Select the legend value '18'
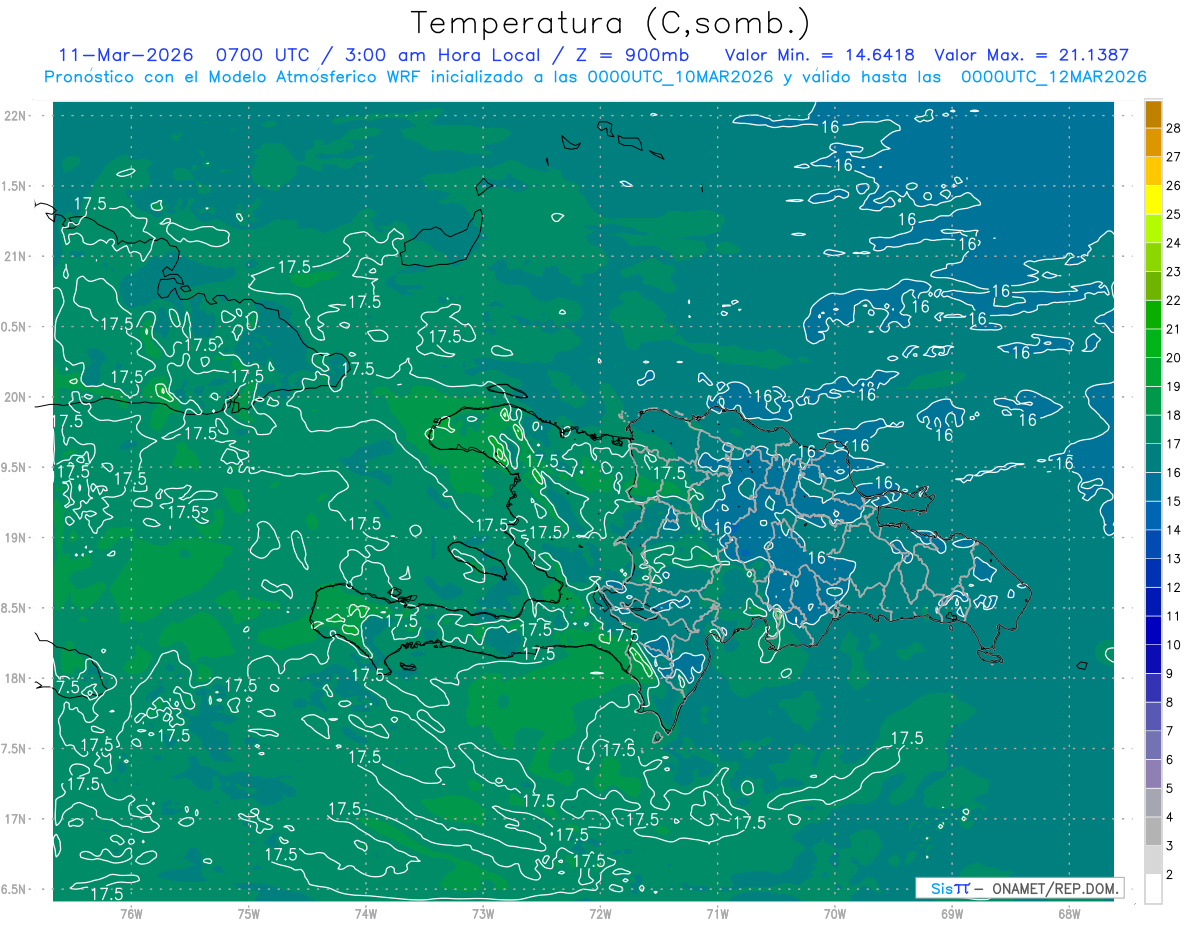1200x927 pixels. (x=1174, y=415)
